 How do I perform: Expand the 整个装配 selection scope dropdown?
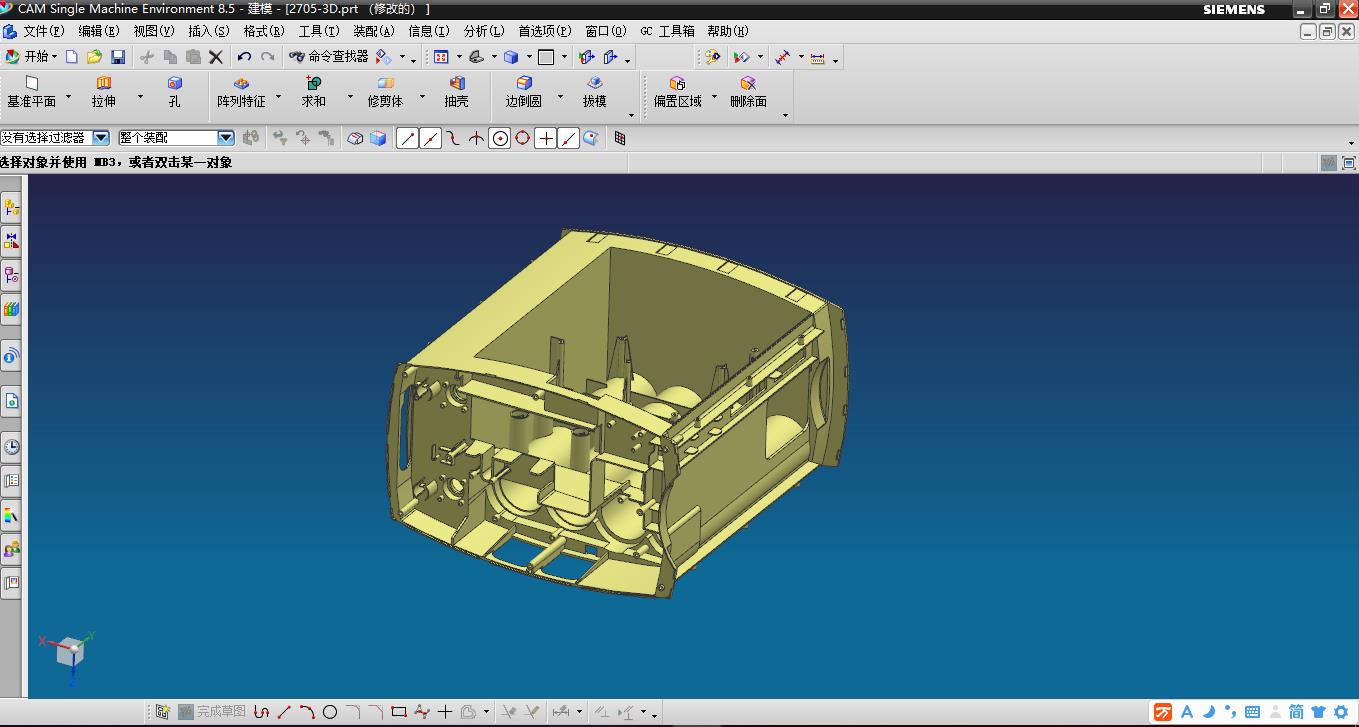[x=226, y=138]
